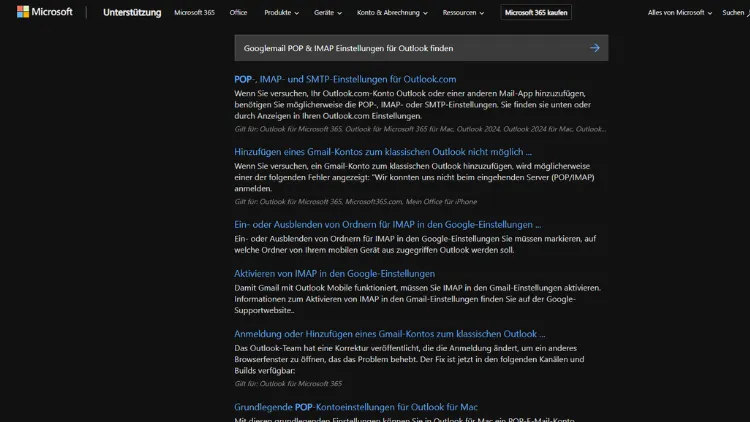Click the Microsoft 365 kaufen button

536,12
